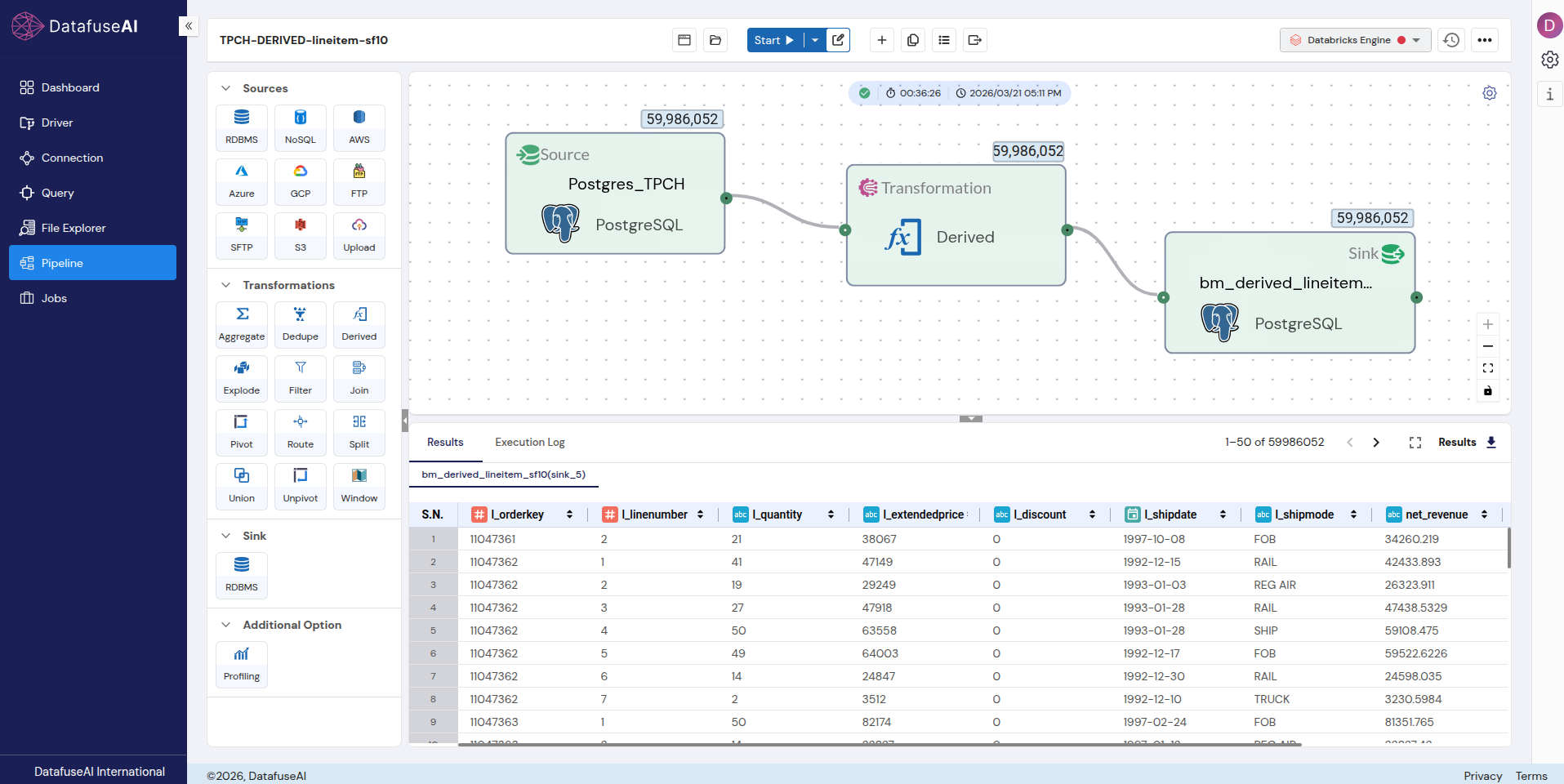Add a Join transformation

pos(359,379)
